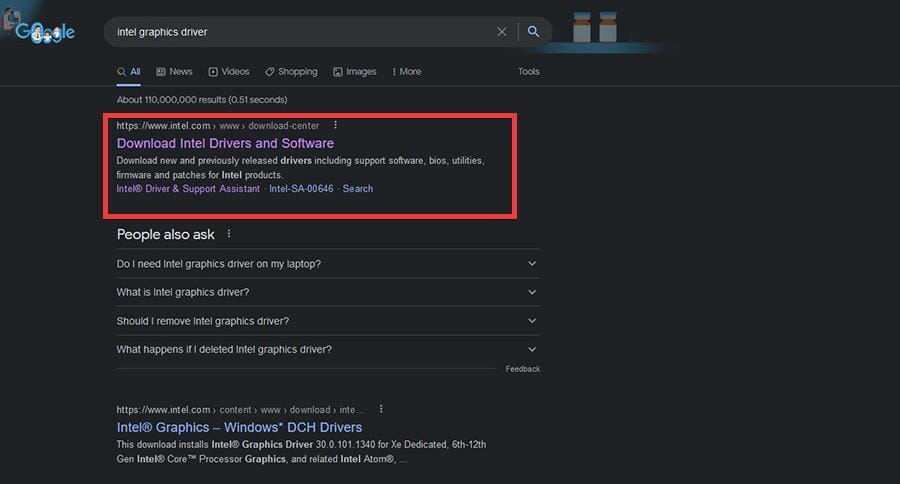Viewport: 900px width, 484px height.
Task: Open the search Tools options
Action: (x=529, y=72)
